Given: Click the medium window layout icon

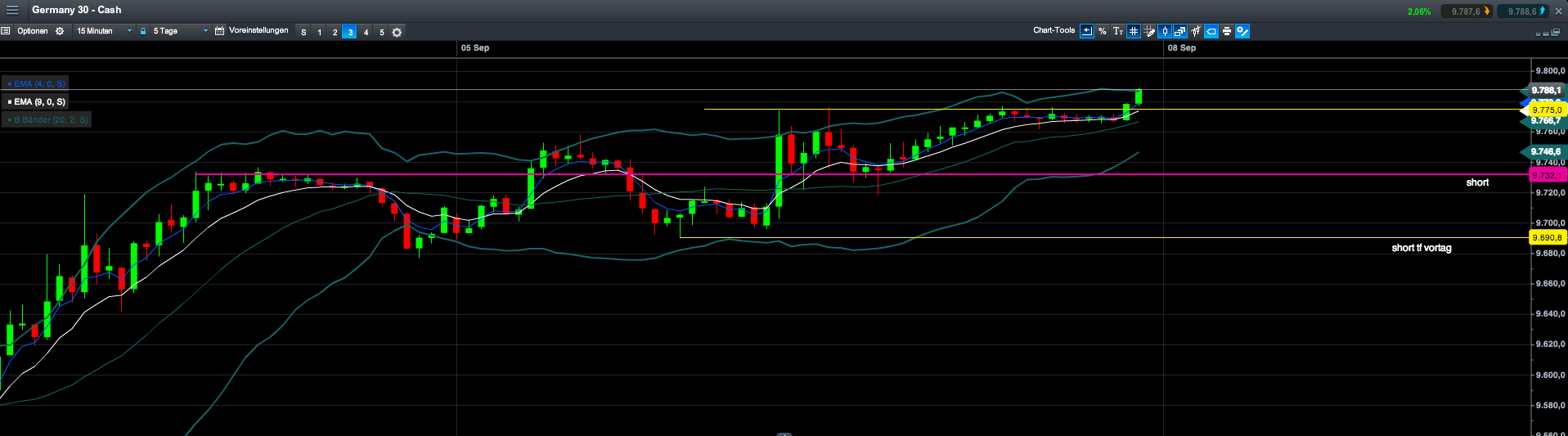Looking at the screenshot, I should tap(1546, 34).
